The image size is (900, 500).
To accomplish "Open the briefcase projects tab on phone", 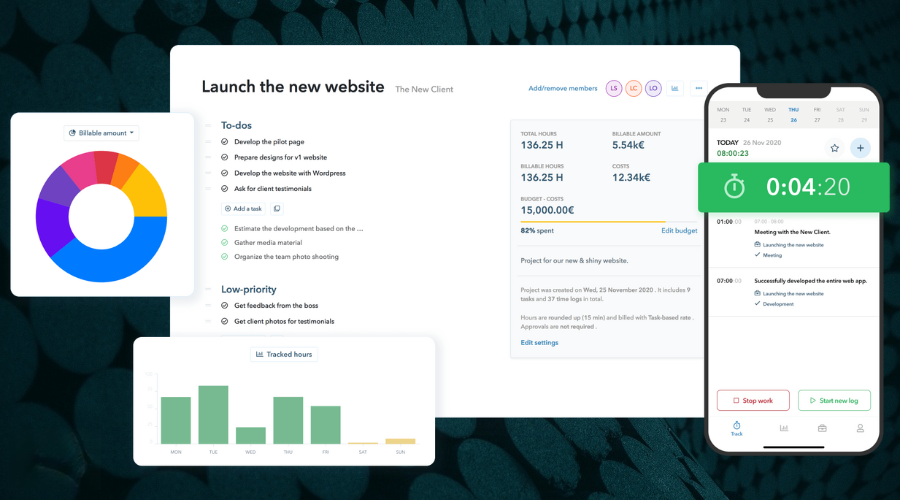I will click(822, 428).
